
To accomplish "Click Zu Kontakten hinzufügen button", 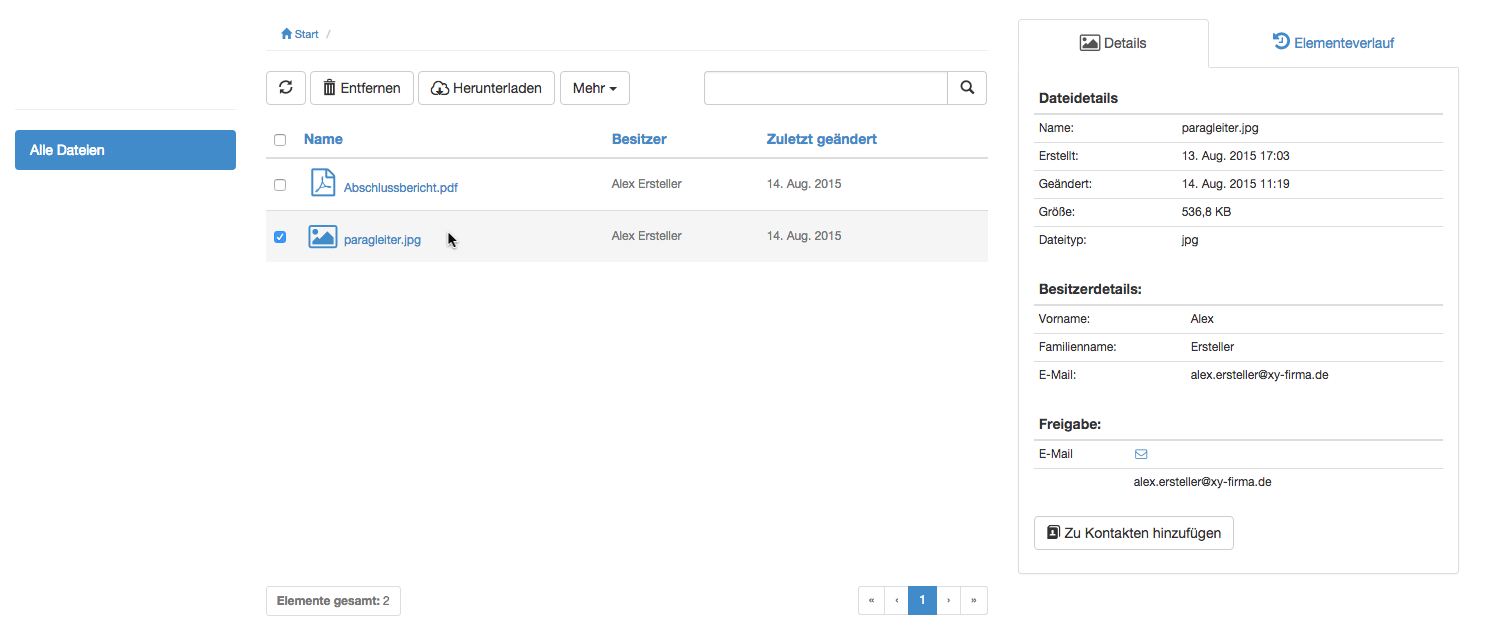I will (x=1134, y=533).
